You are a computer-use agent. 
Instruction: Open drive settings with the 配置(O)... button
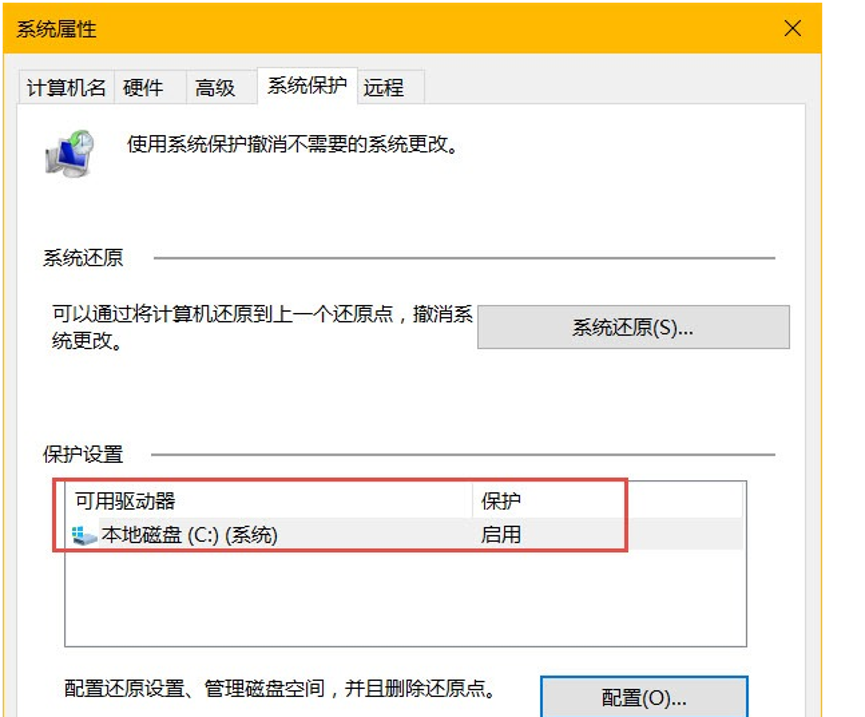point(643,696)
